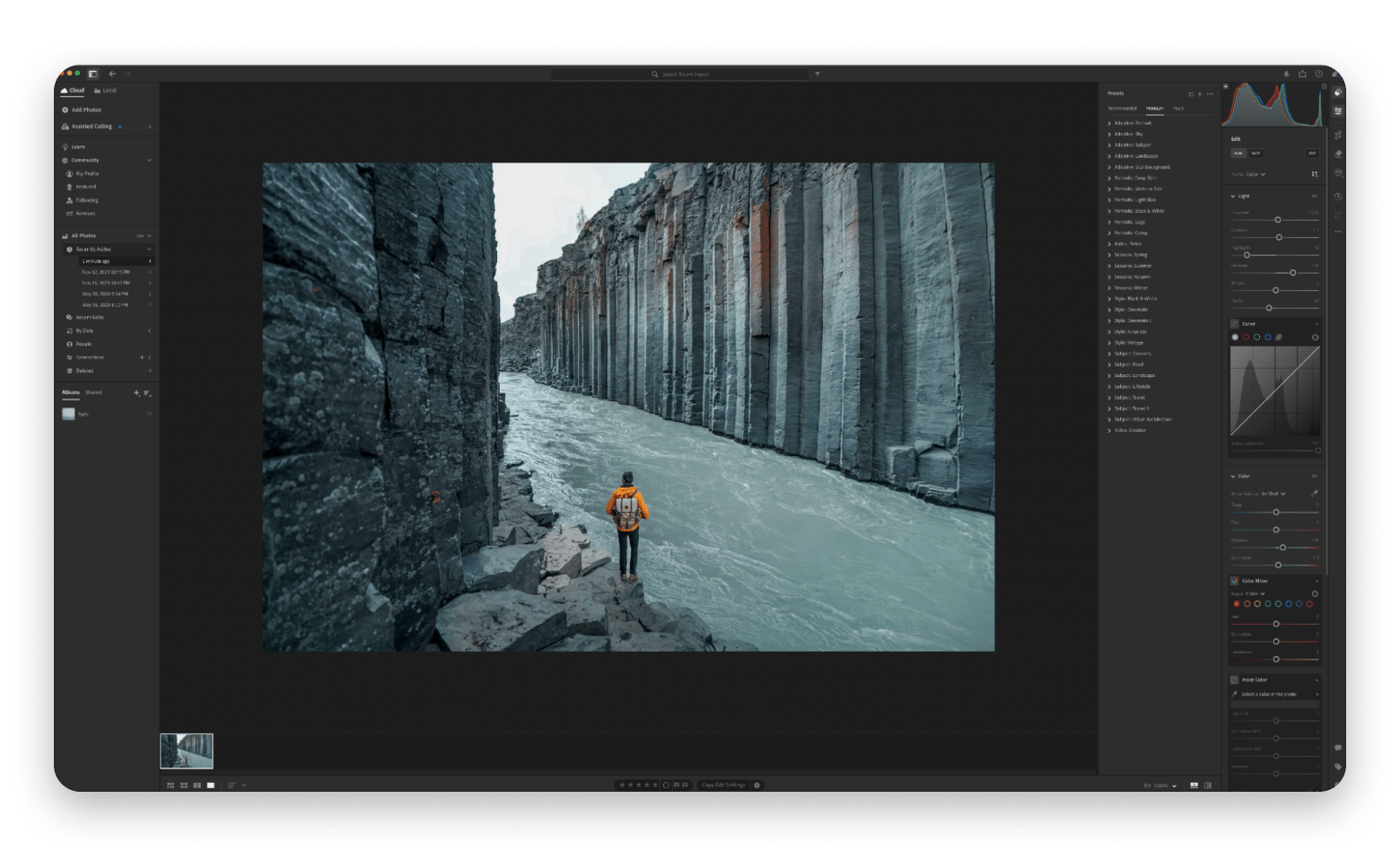Screen dimensions: 1400x860
Task: Select the photo thumbnail in the filmstrip
Action: click(186, 750)
